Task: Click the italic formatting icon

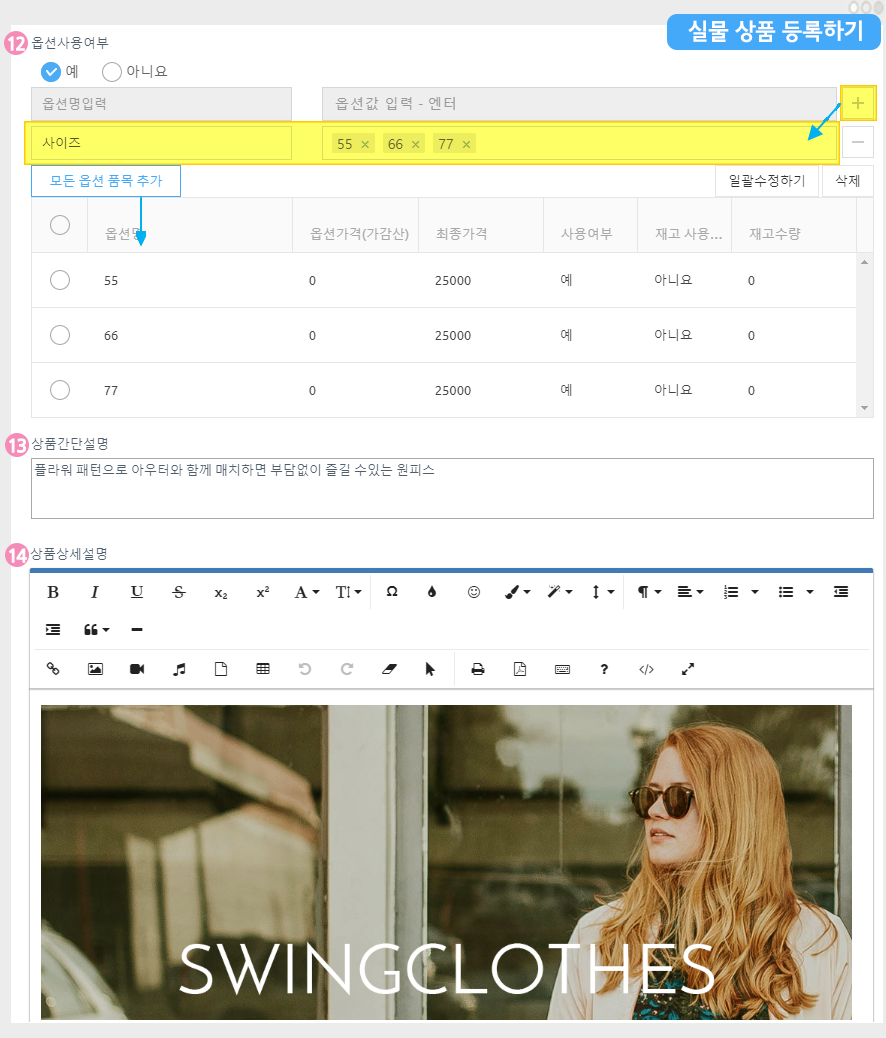Action: click(x=95, y=592)
